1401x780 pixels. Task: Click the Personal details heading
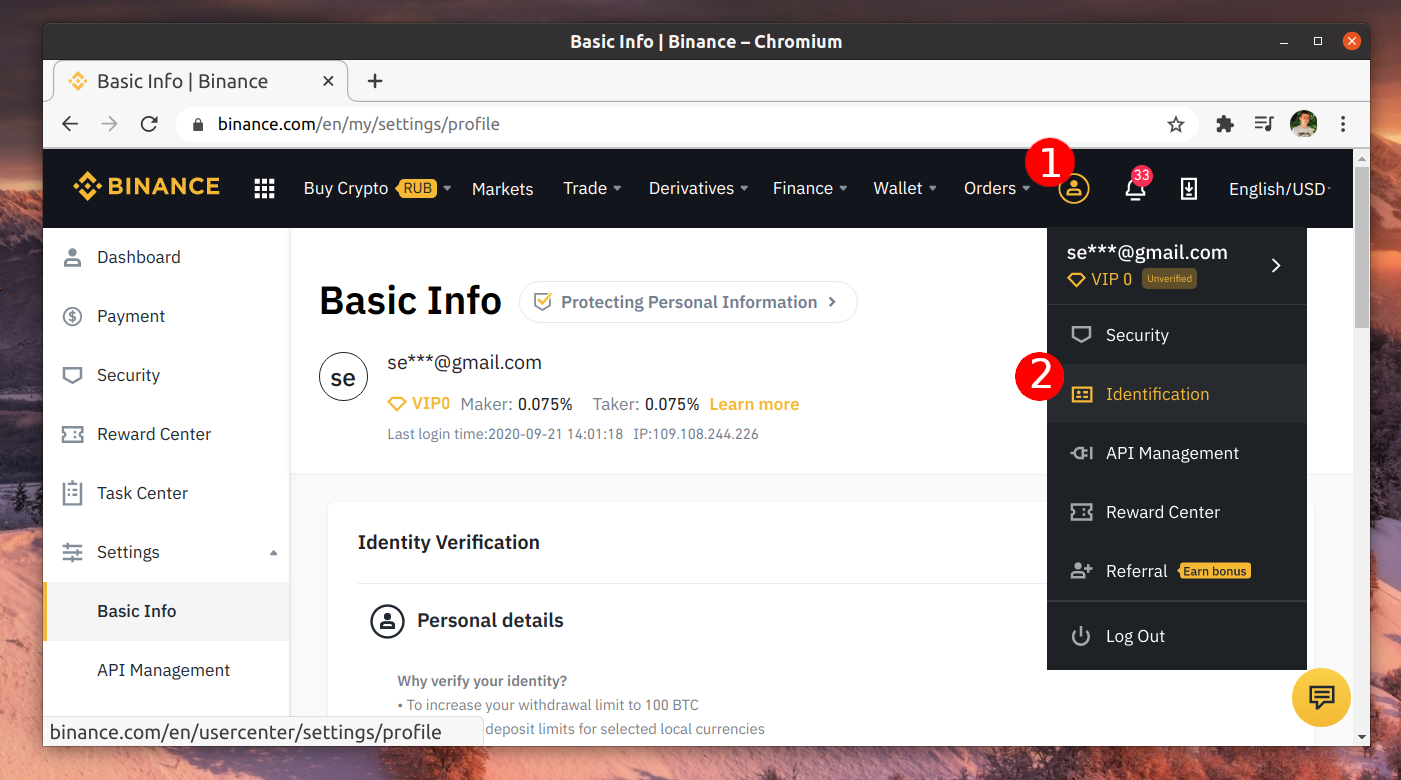pos(490,620)
